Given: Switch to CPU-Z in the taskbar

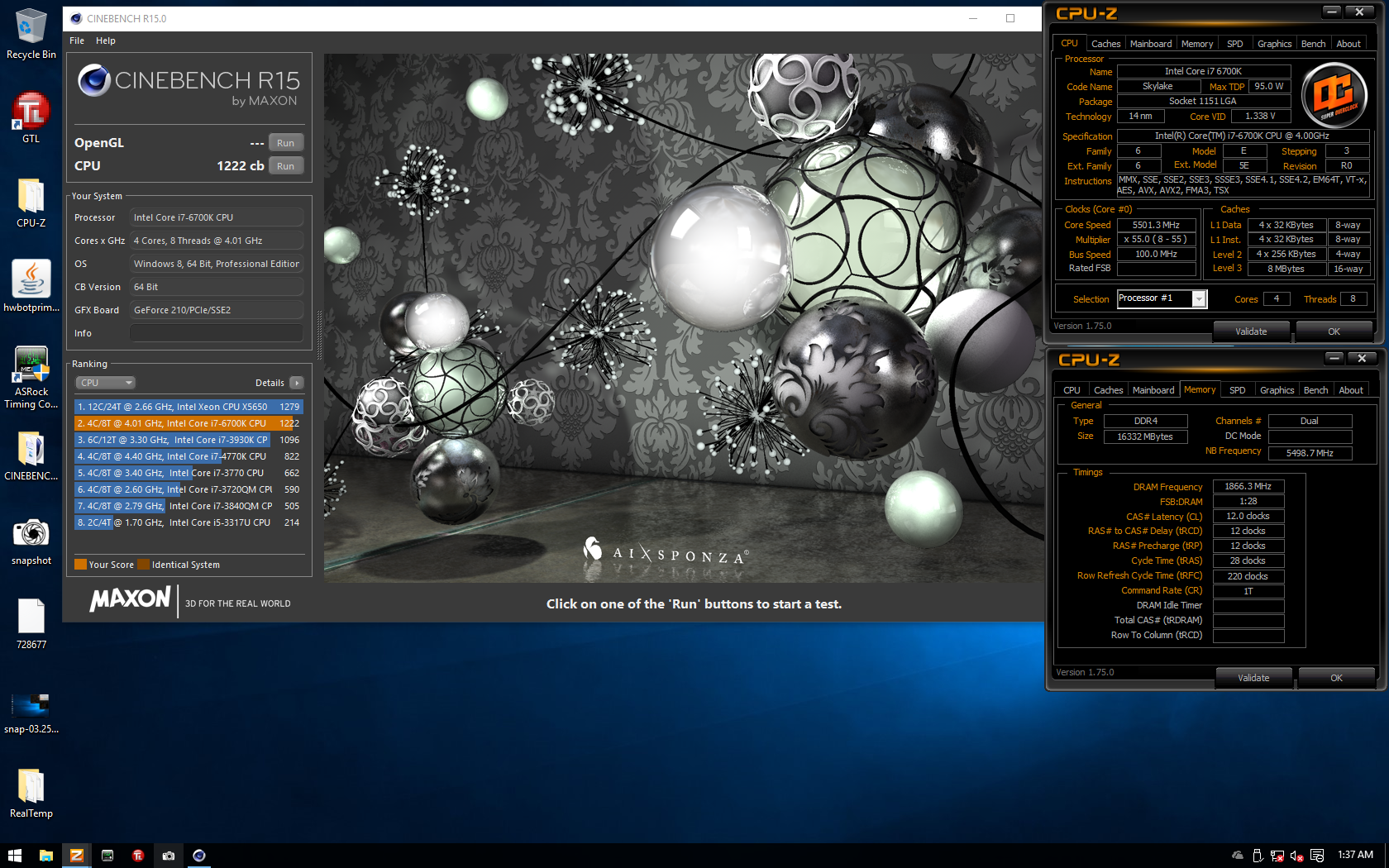Looking at the screenshot, I should tap(77, 856).
